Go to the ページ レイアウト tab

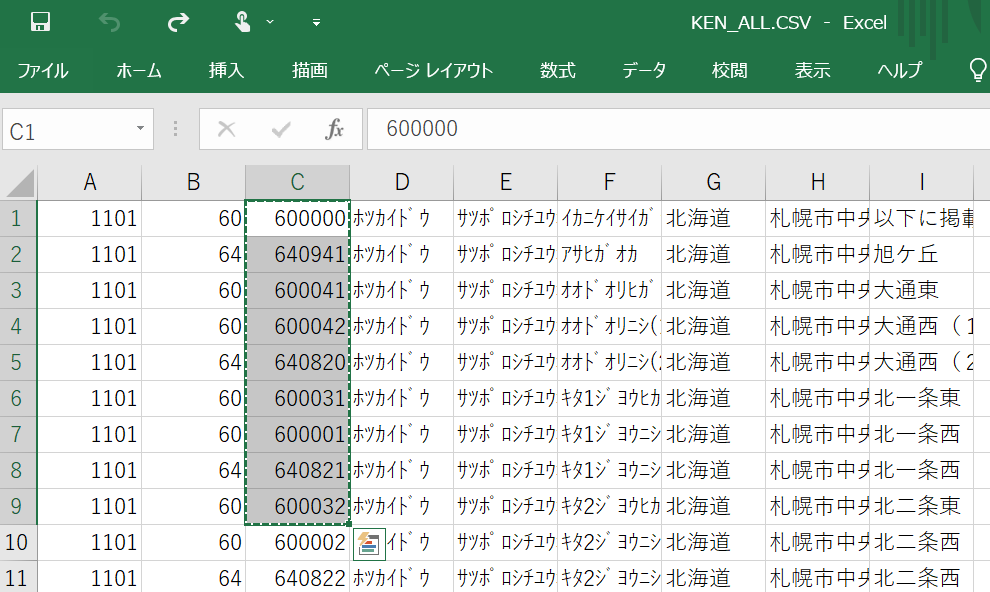click(434, 70)
